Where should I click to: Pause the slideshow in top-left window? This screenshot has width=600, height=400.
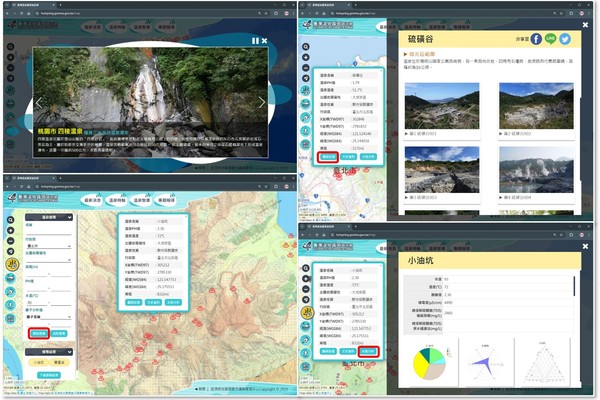point(255,41)
